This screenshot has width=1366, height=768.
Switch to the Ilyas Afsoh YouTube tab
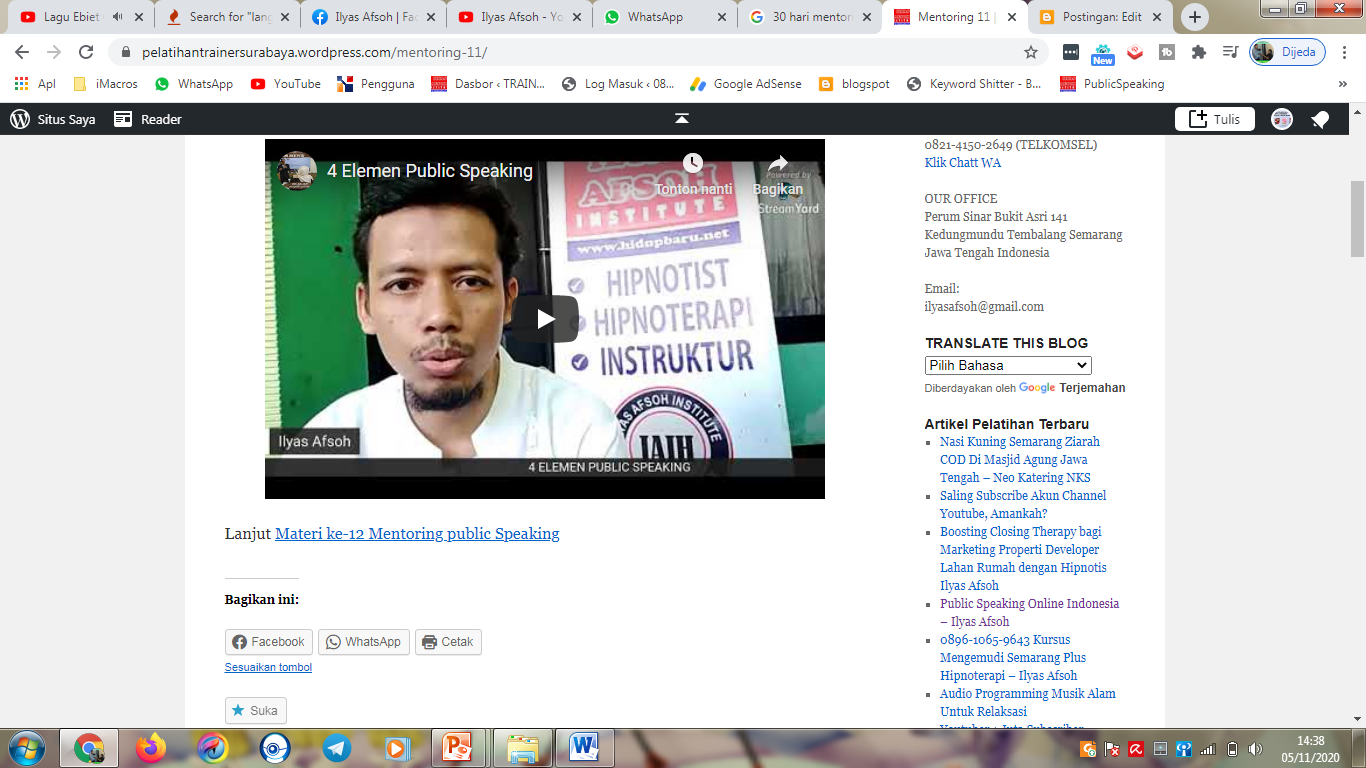pos(521,17)
